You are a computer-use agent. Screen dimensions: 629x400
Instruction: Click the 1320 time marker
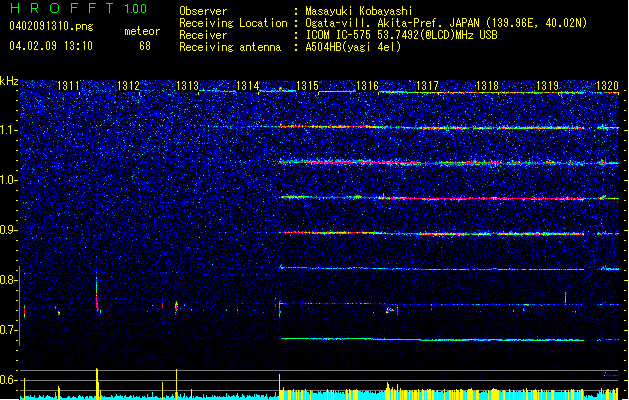pos(607,86)
